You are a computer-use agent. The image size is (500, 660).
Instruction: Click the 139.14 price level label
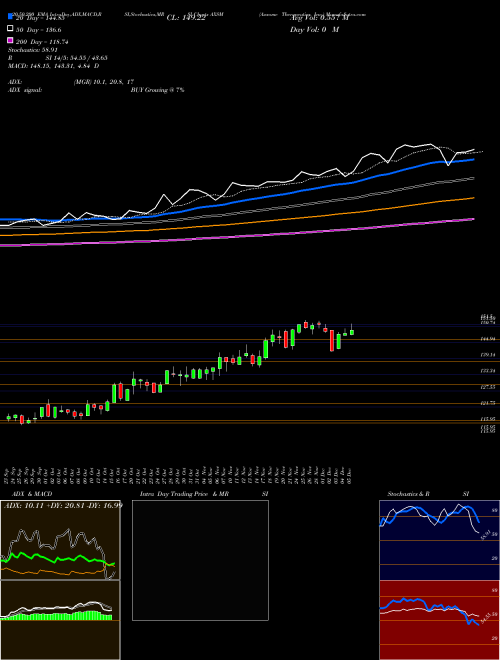(488, 355)
